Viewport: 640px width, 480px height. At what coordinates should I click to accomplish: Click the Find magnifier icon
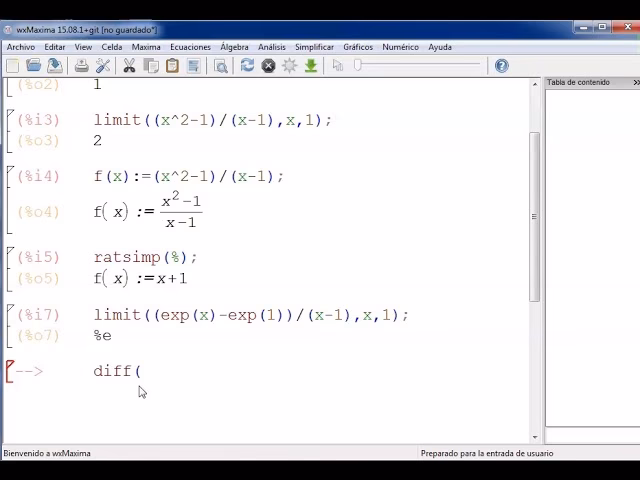tap(221, 66)
